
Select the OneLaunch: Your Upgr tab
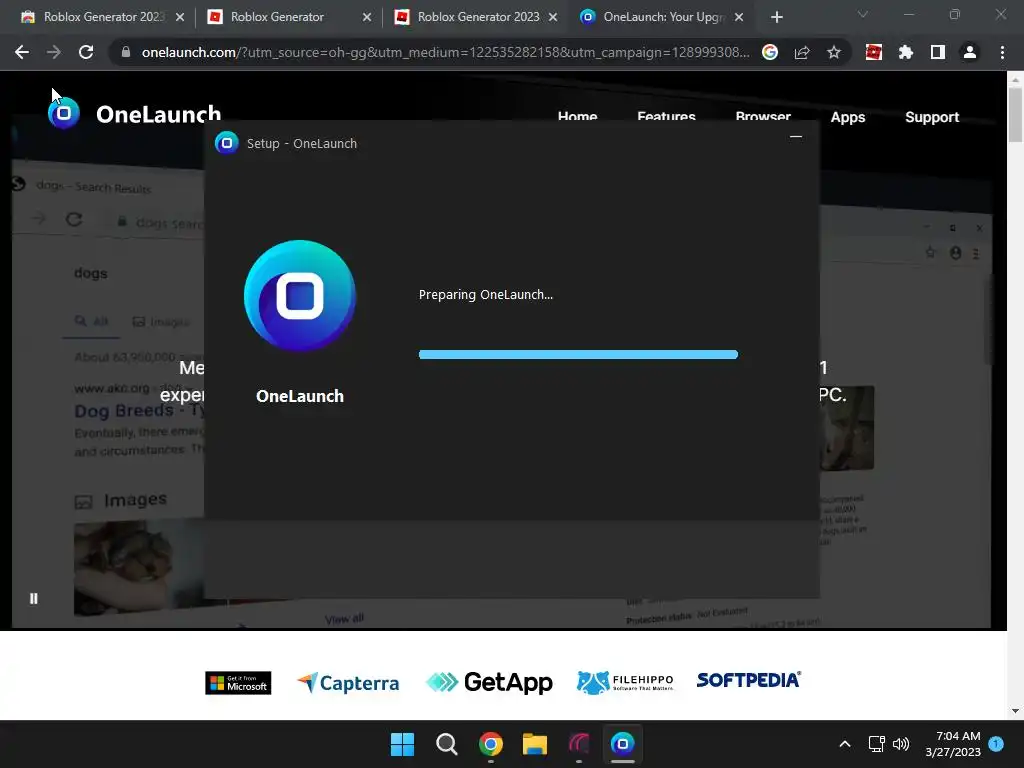click(x=662, y=17)
